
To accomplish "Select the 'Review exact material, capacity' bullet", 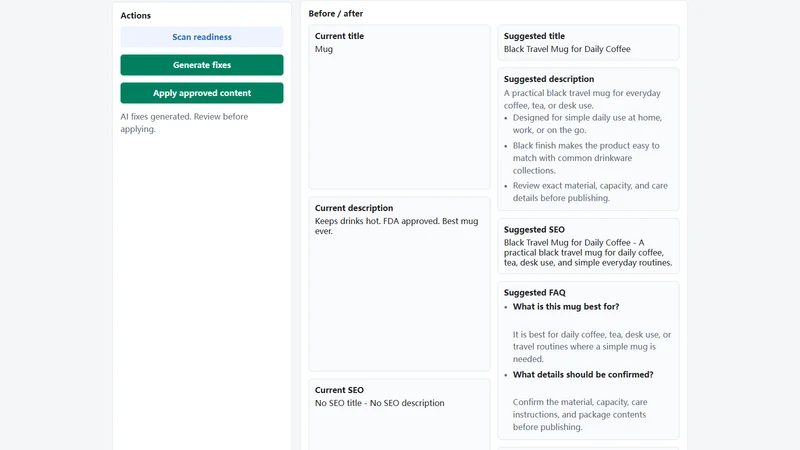I will point(590,191).
